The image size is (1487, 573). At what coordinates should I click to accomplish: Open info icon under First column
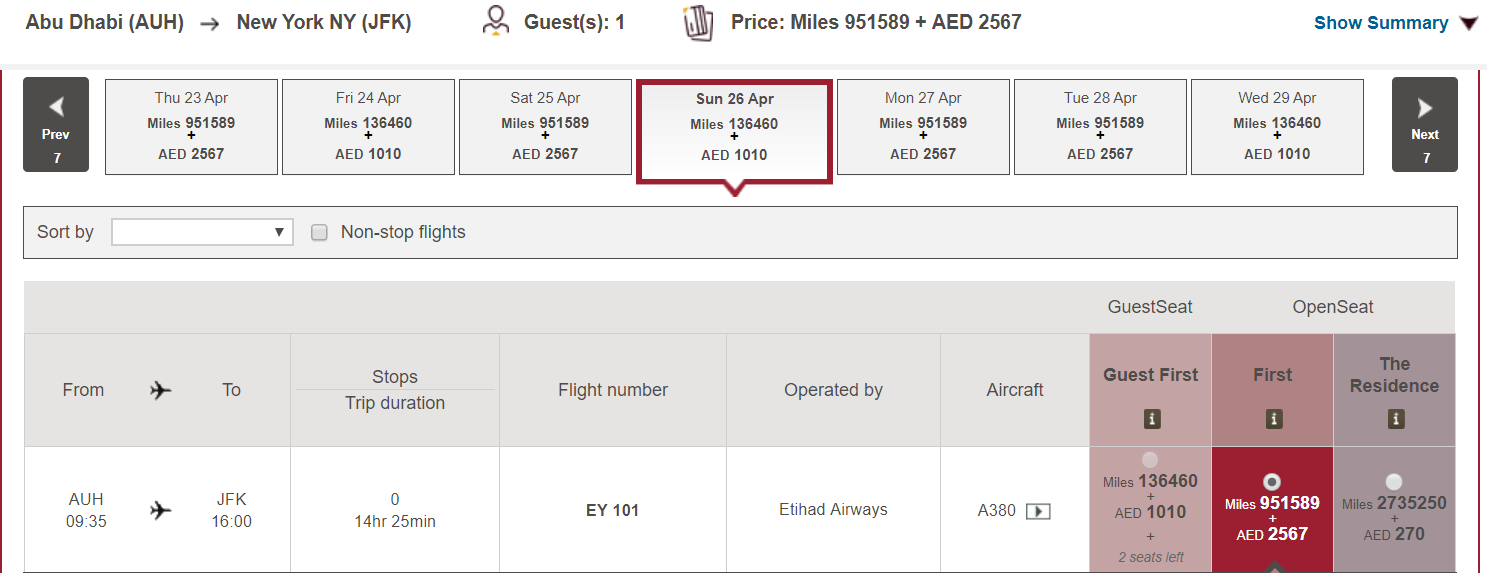pyautogui.click(x=1273, y=420)
